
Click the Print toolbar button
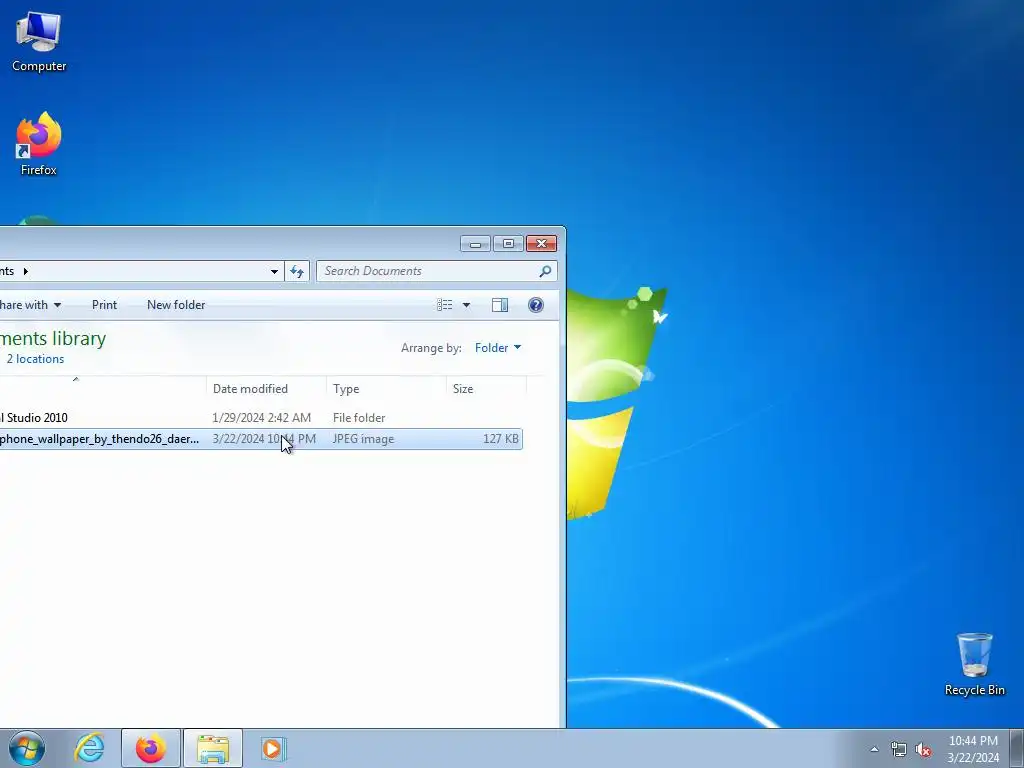pos(104,305)
